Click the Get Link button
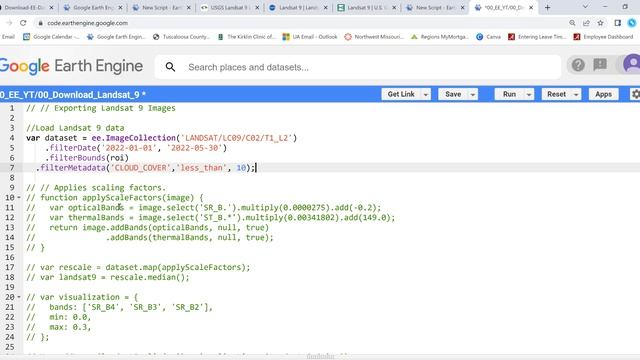Screen dimensions: 640x360 click(401, 94)
